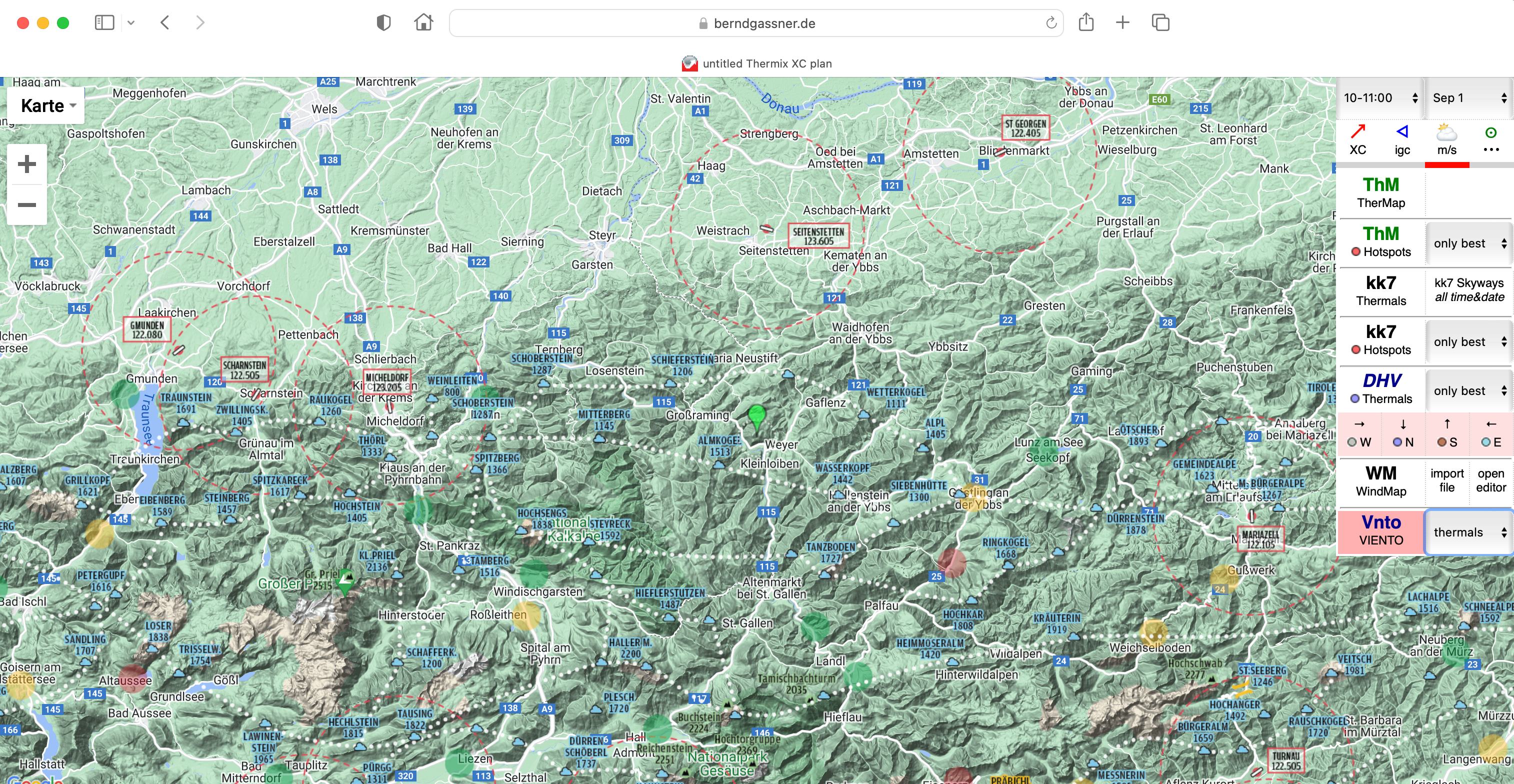Open the 10-11:00 time dropdown
1514x784 pixels.
(1380, 98)
